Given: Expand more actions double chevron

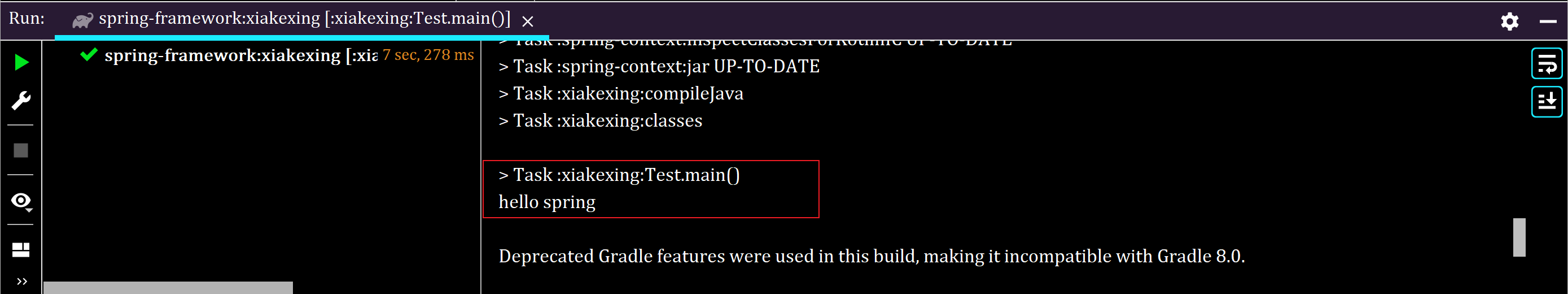Looking at the screenshot, I should [x=22, y=281].
